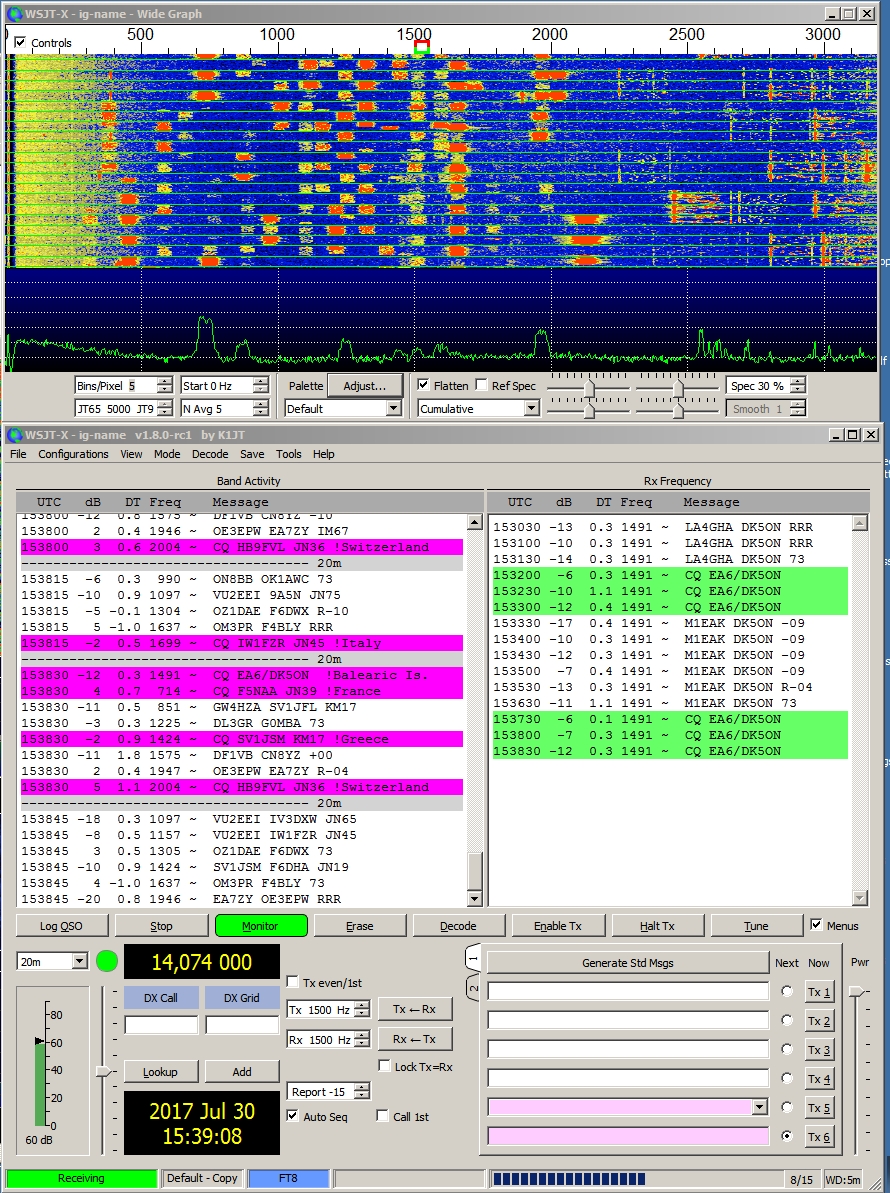890x1193 pixels.
Task: Expand the Default palette dropdown
Action: tap(393, 409)
